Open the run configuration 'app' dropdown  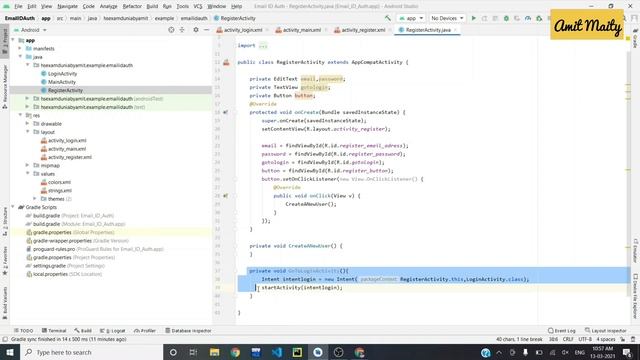(x=411, y=18)
